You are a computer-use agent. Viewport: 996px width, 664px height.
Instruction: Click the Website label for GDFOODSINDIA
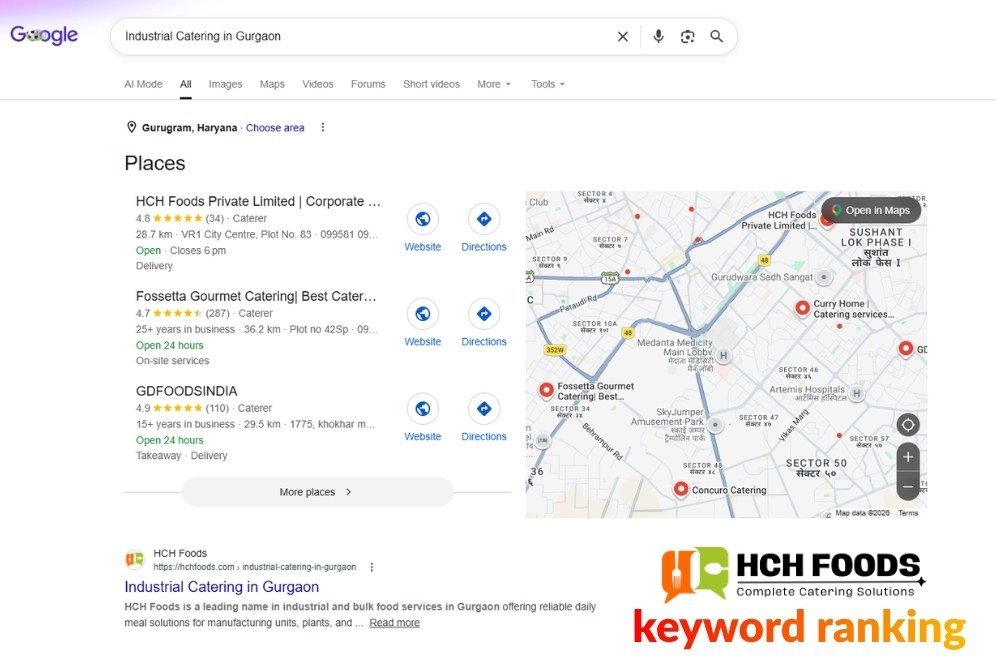pyautogui.click(x=422, y=437)
